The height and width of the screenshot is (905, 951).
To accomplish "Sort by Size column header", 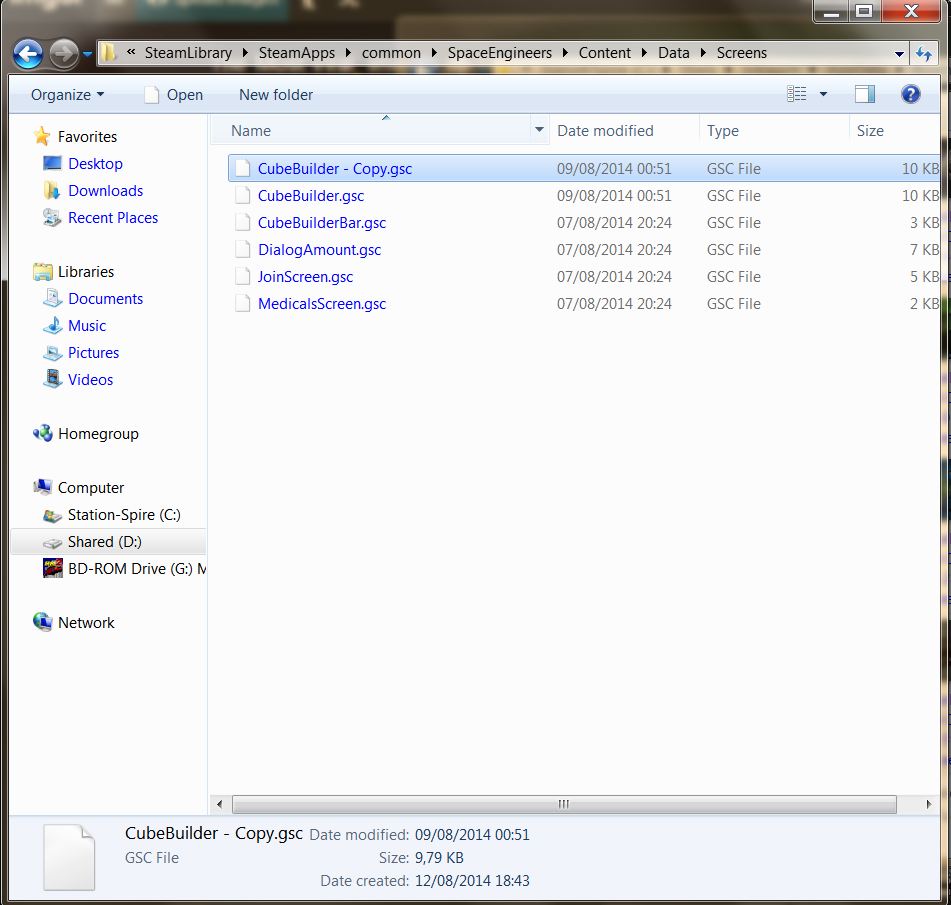I will tap(894, 130).
